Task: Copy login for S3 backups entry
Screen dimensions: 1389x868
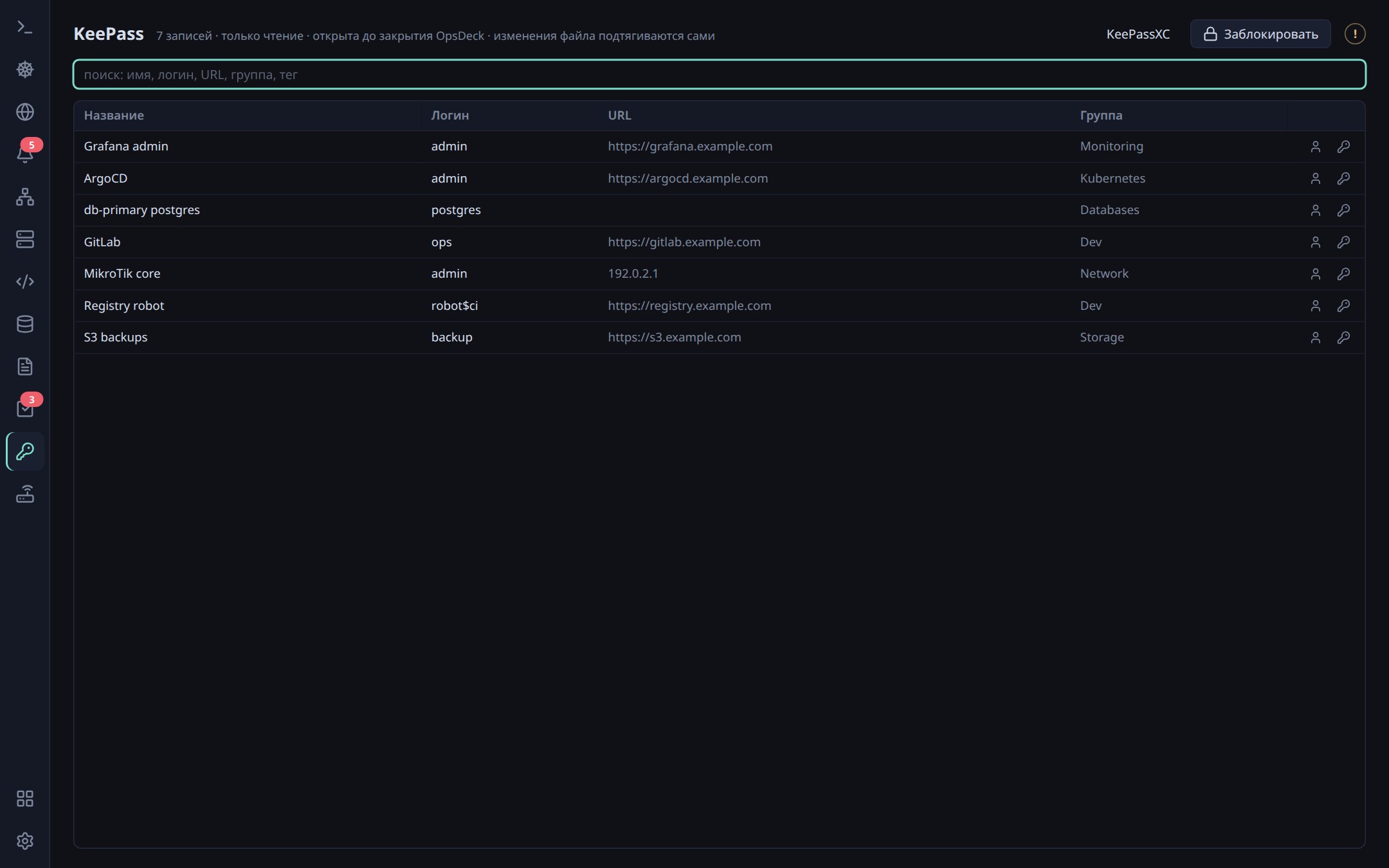Action: (x=1315, y=338)
